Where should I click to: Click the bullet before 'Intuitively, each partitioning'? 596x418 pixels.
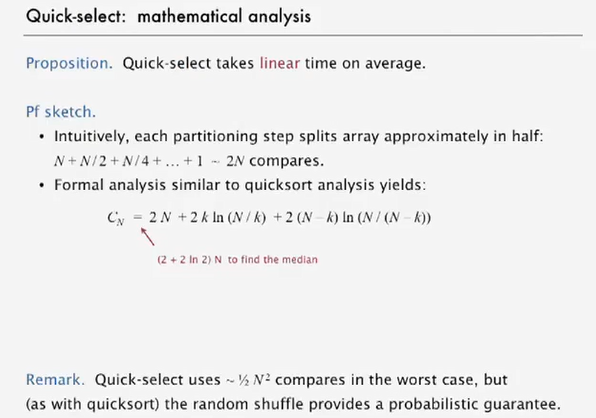42,137
